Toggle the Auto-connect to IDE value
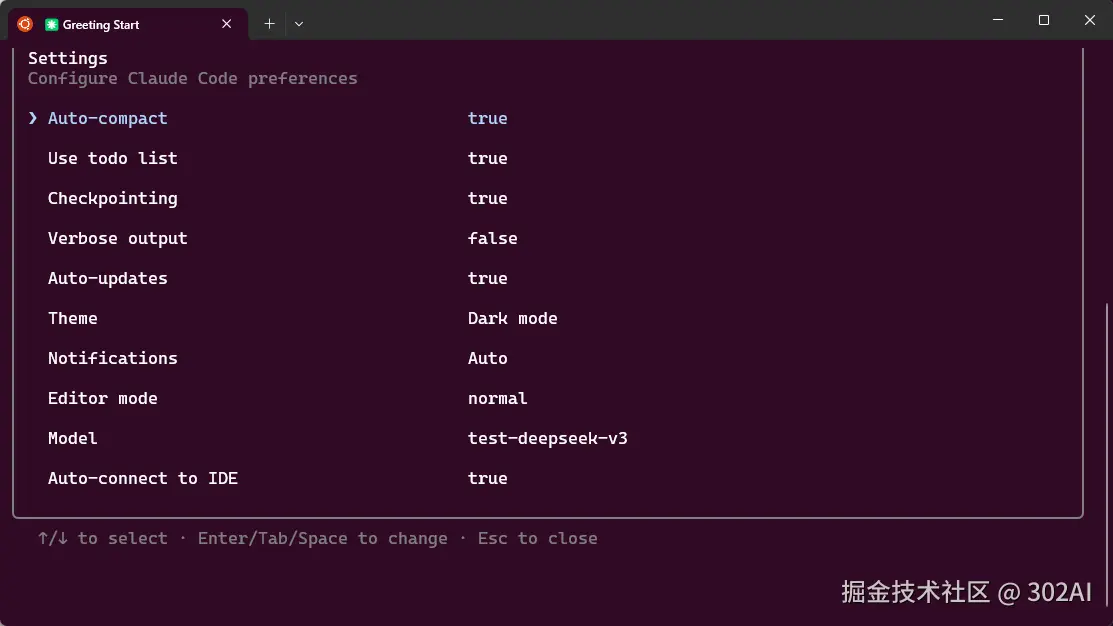1113x626 pixels. click(488, 478)
